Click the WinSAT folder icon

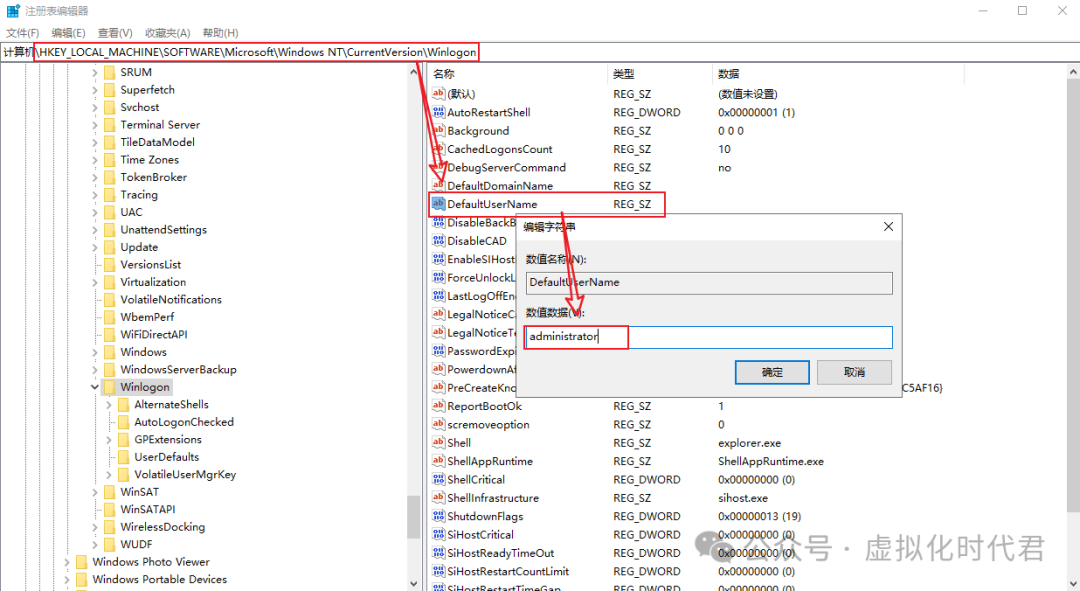pyautogui.click(x=109, y=492)
